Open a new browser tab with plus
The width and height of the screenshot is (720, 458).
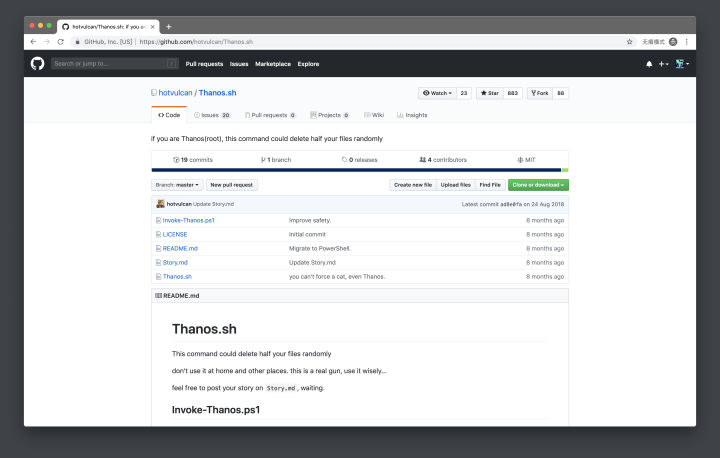point(169,27)
